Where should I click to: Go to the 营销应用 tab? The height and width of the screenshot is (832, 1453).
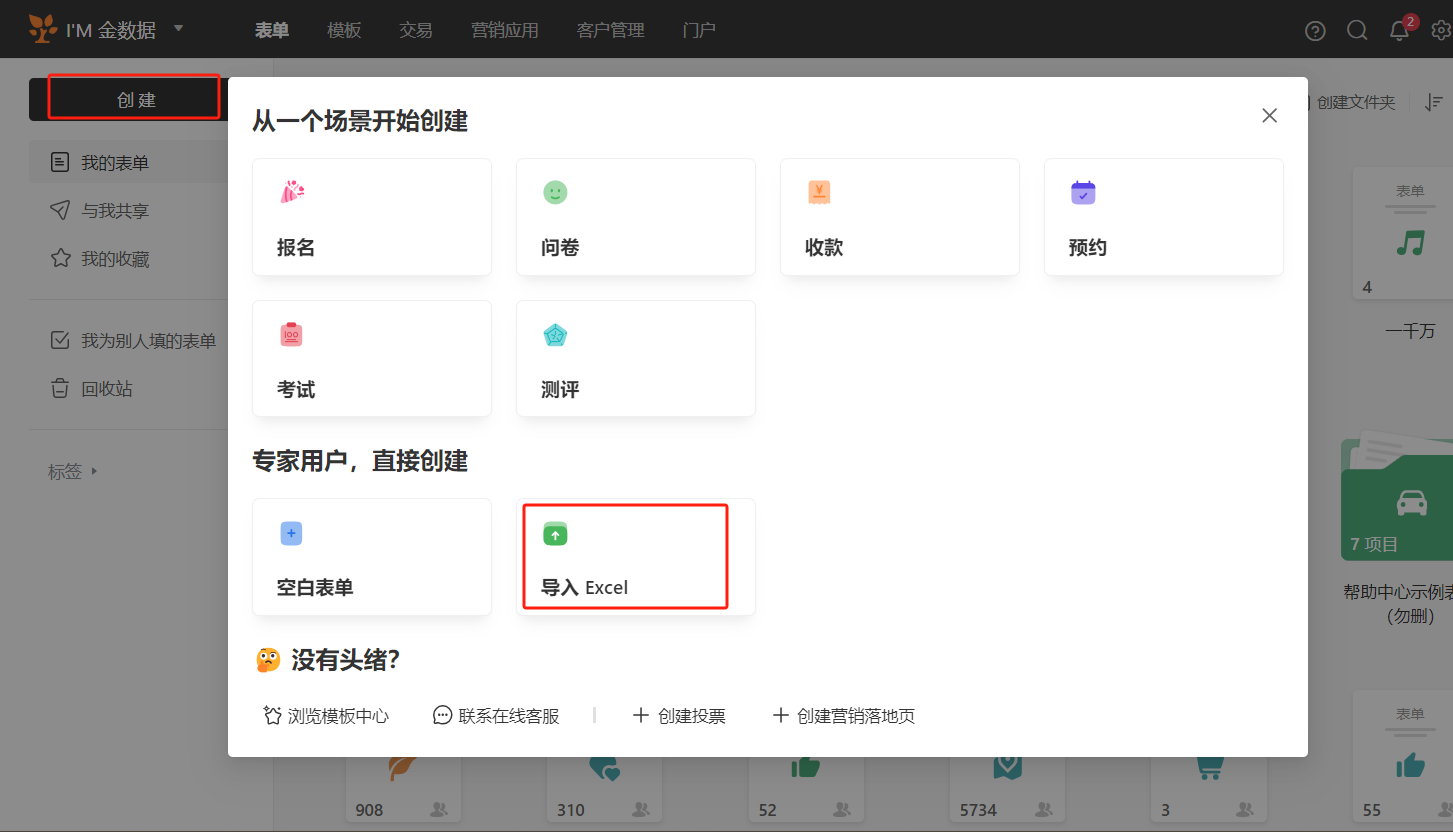pyautogui.click(x=505, y=30)
